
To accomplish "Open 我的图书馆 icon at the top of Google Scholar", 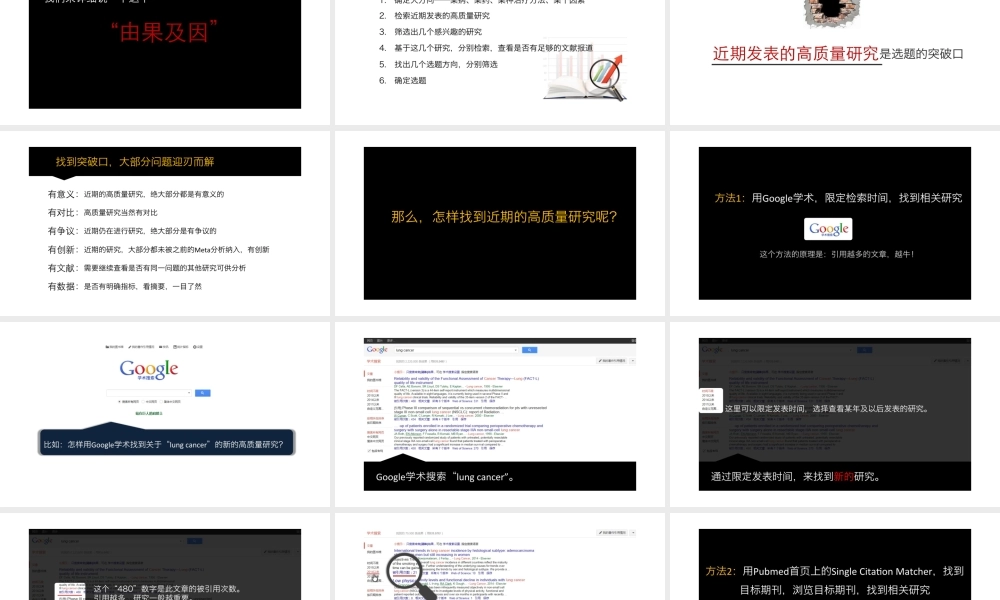I will [x=111, y=347].
